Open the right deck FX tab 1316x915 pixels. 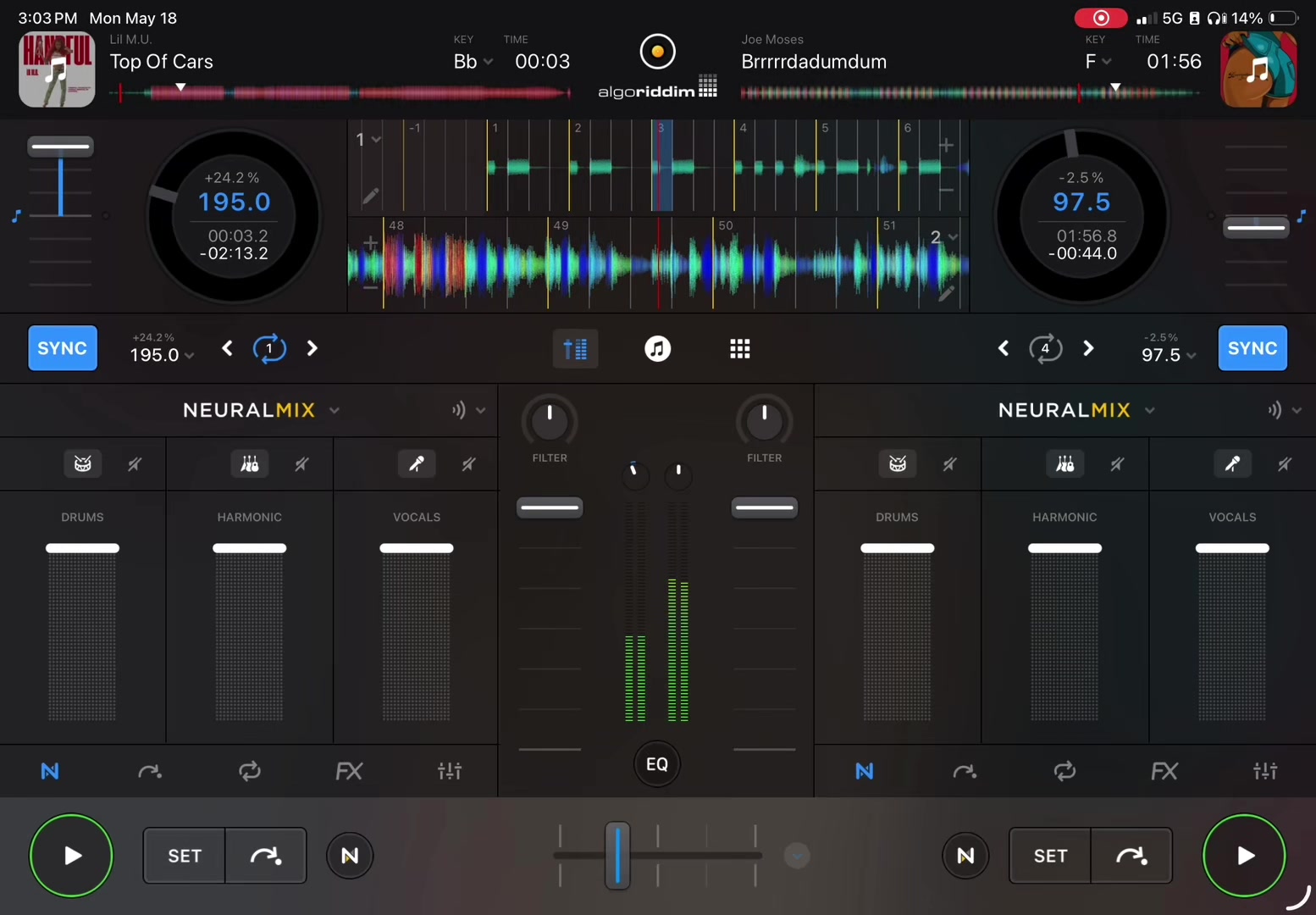(x=1164, y=771)
